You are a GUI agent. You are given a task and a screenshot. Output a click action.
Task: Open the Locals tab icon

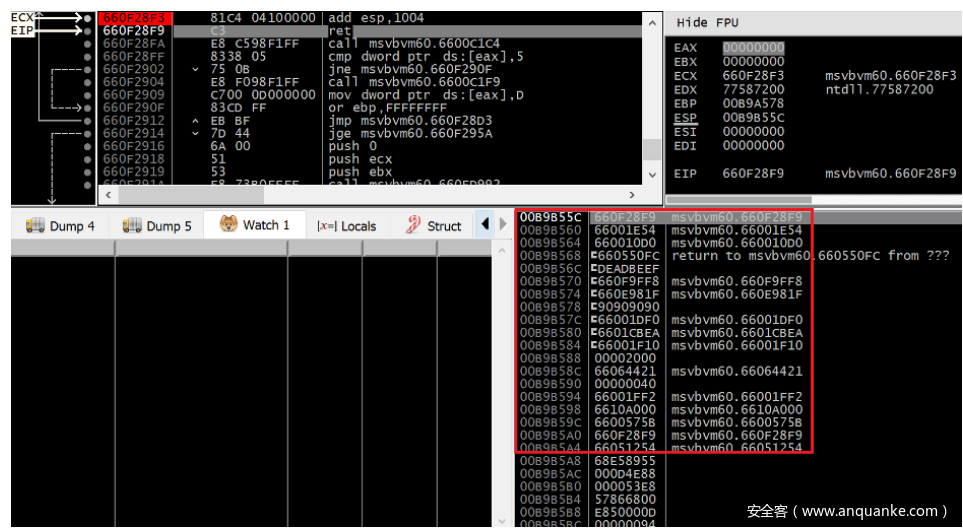(x=325, y=226)
